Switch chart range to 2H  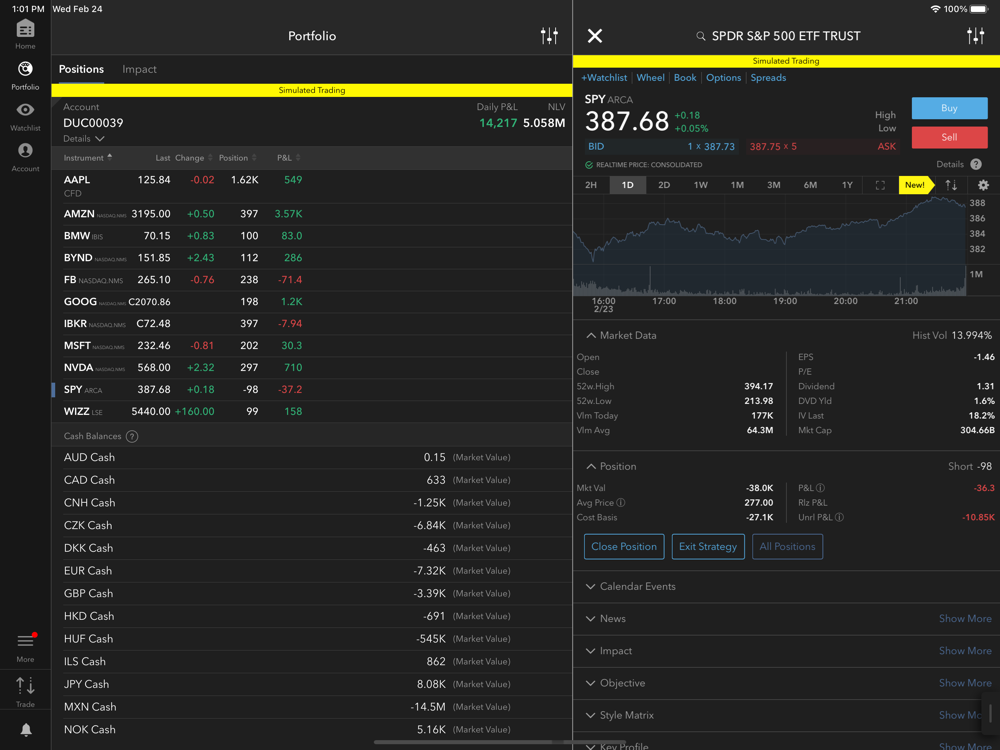tap(591, 185)
